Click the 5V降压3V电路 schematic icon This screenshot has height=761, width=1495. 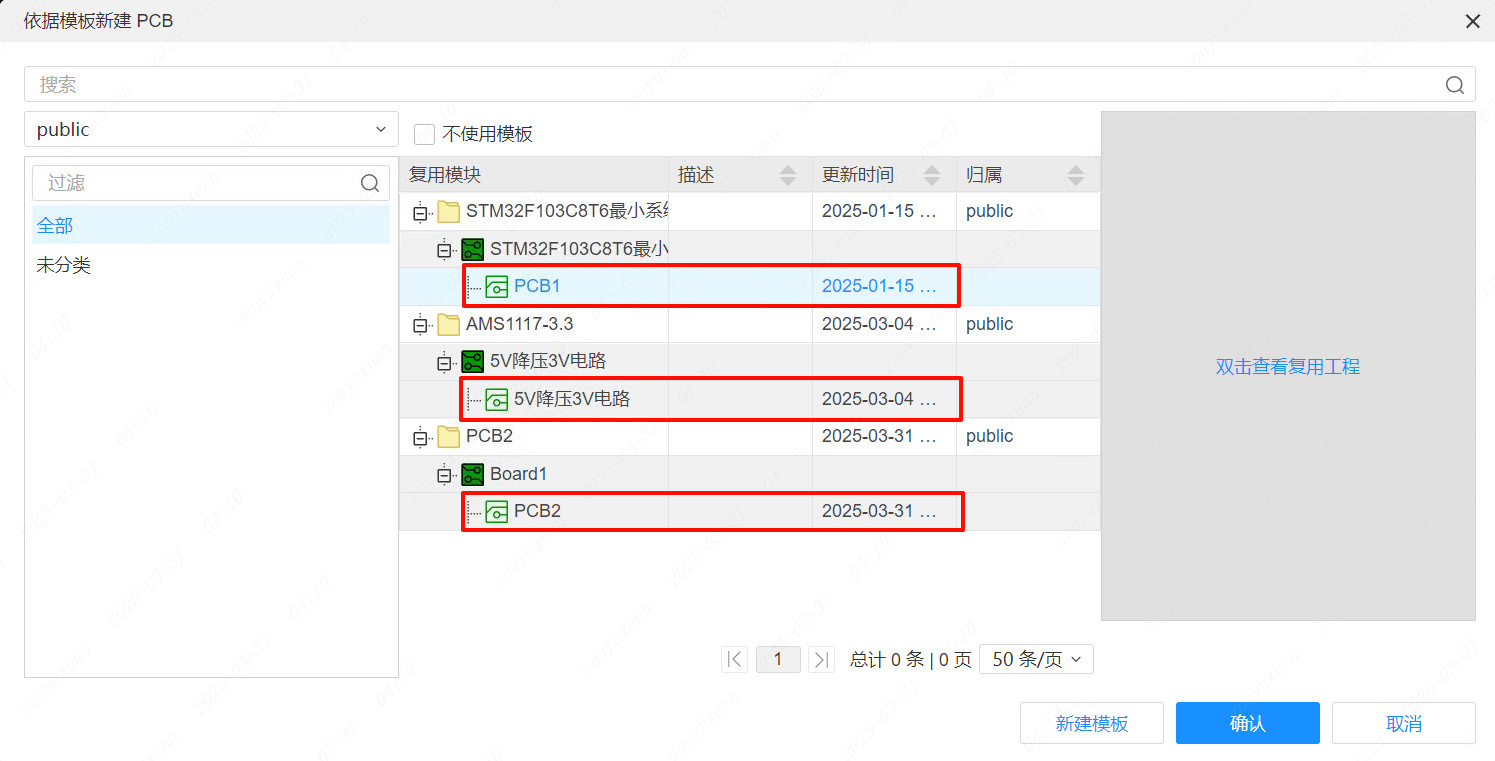[472, 361]
